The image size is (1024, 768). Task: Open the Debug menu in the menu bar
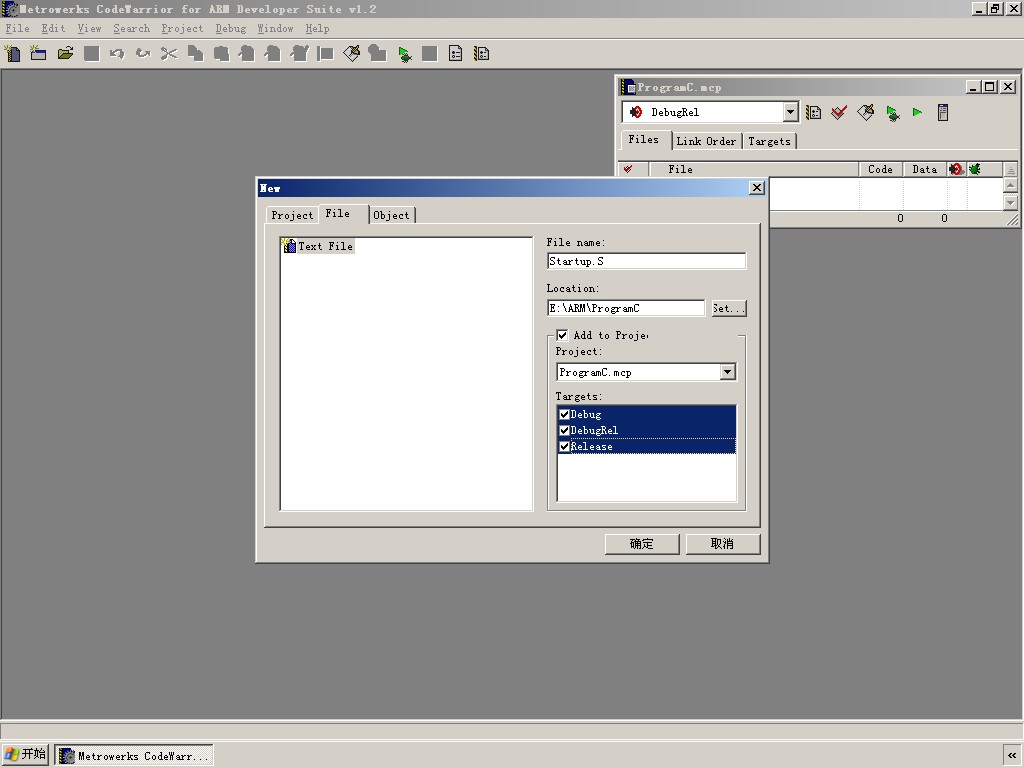click(x=231, y=28)
